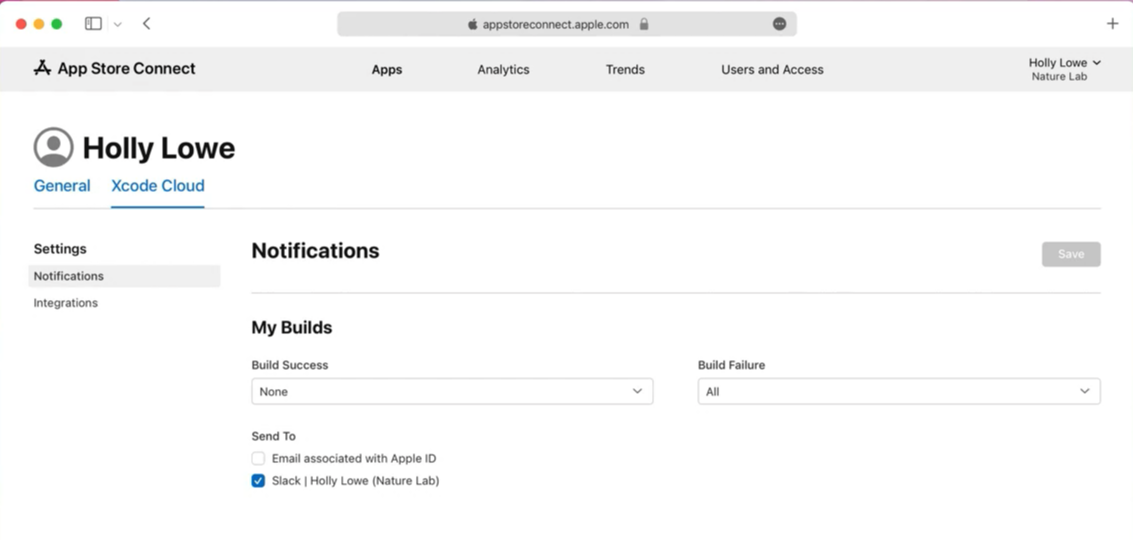Open the sidebar options chevron
1133x540 pixels.
tap(118, 25)
